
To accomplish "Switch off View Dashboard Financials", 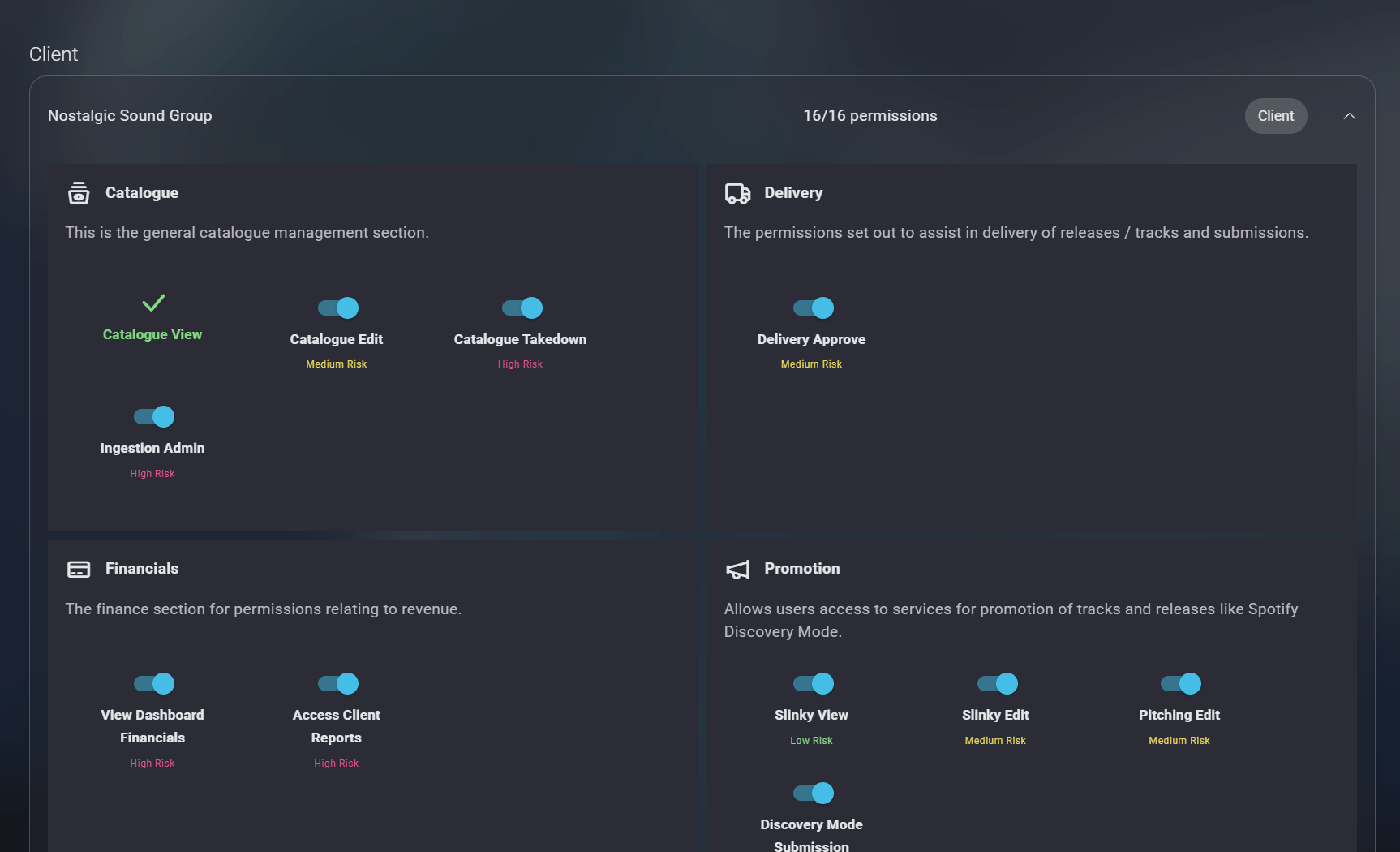I will point(153,683).
